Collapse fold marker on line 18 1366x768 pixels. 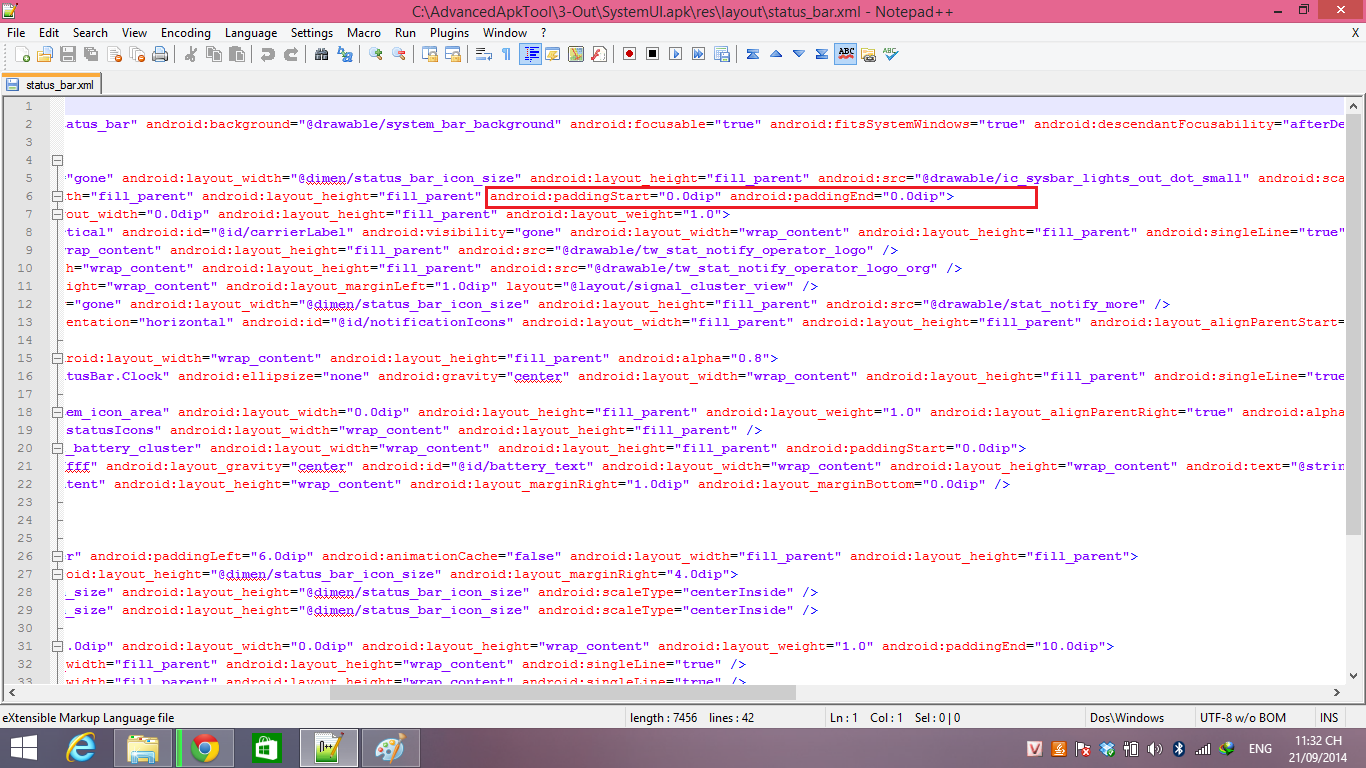click(x=57, y=412)
